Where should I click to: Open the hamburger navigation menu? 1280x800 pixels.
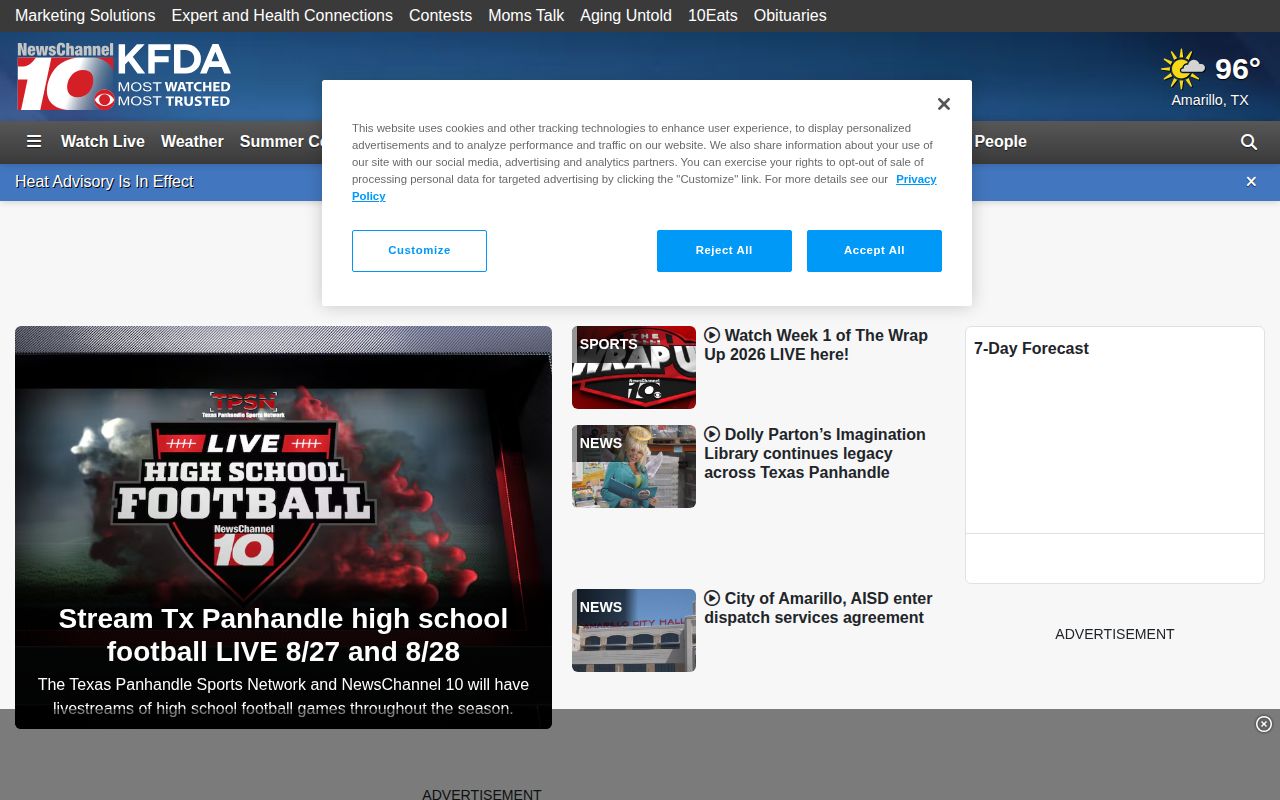[x=34, y=142]
